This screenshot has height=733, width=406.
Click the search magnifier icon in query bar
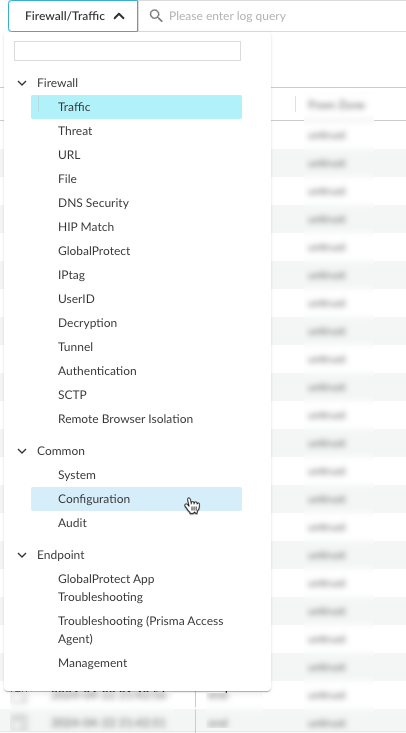(156, 16)
